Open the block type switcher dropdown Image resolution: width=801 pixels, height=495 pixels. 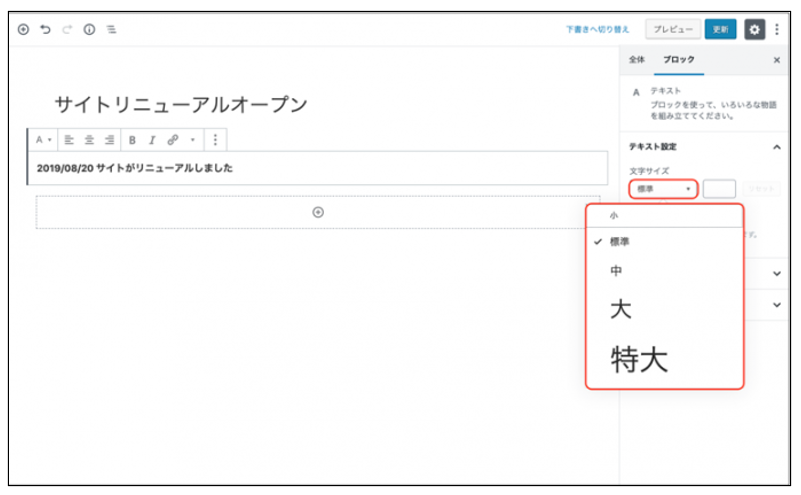pos(43,140)
